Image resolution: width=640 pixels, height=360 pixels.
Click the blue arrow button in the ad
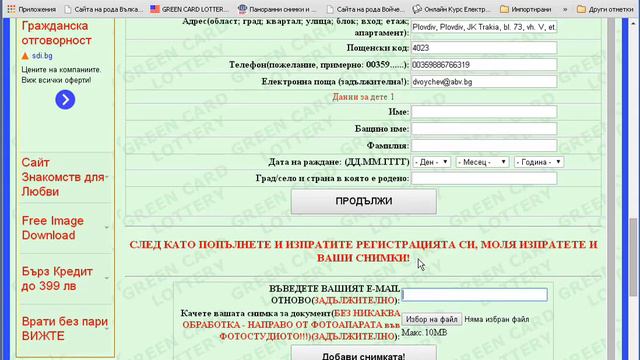[x=65, y=100]
